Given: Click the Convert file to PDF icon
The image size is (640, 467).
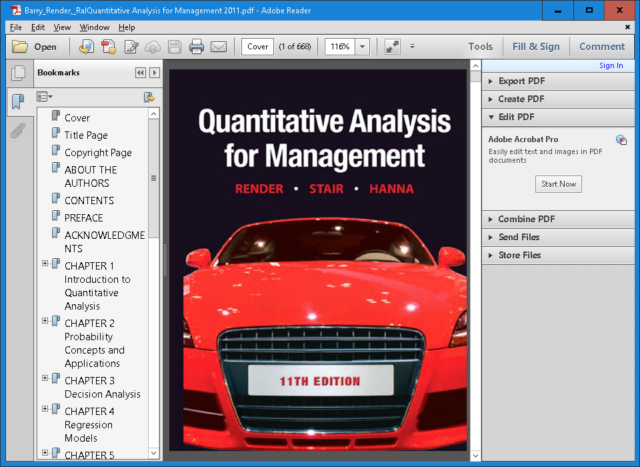Looking at the screenshot, I should [109, 47].
